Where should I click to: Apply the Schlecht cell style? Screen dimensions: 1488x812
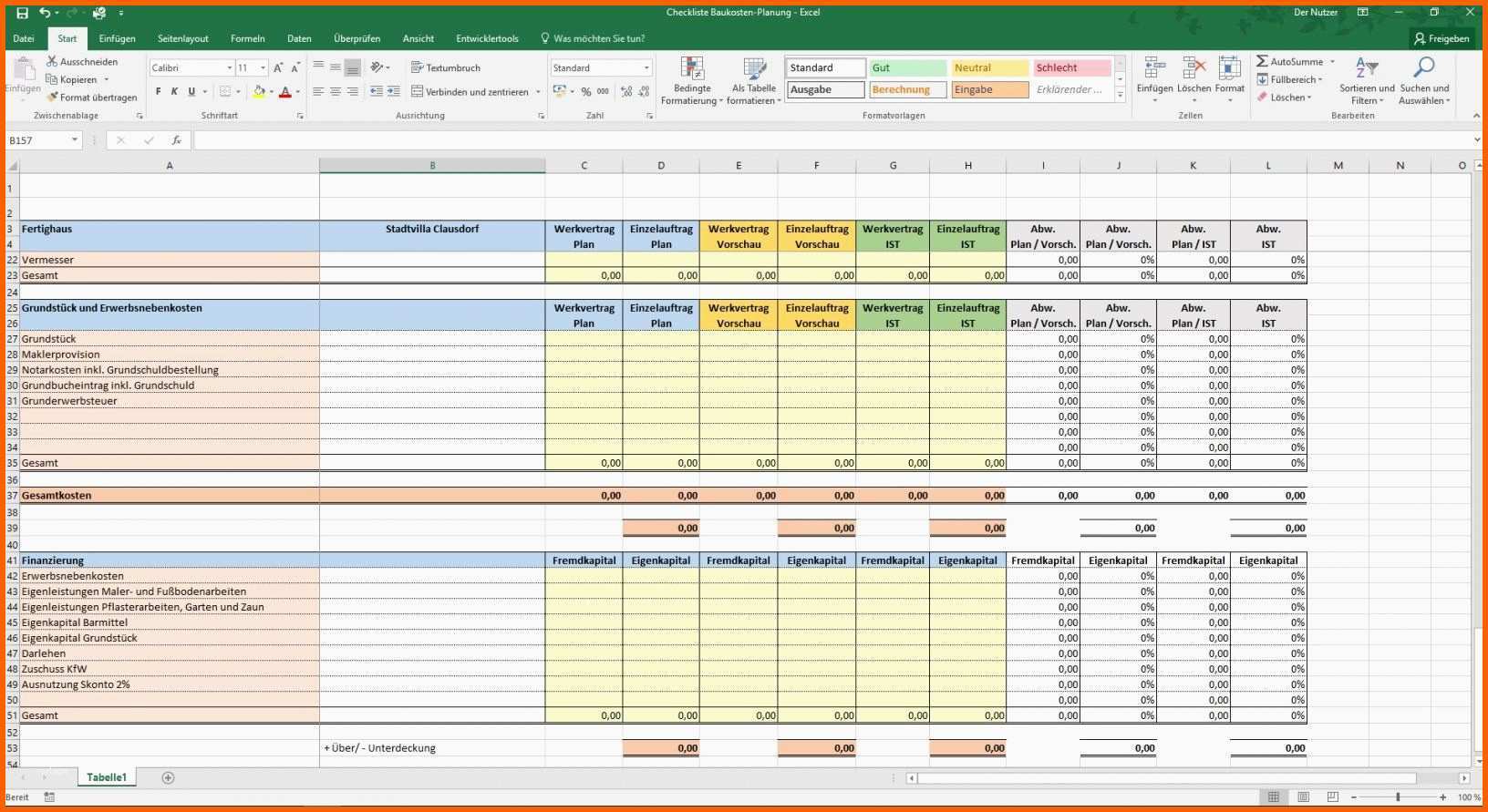tap(1072, 67)
